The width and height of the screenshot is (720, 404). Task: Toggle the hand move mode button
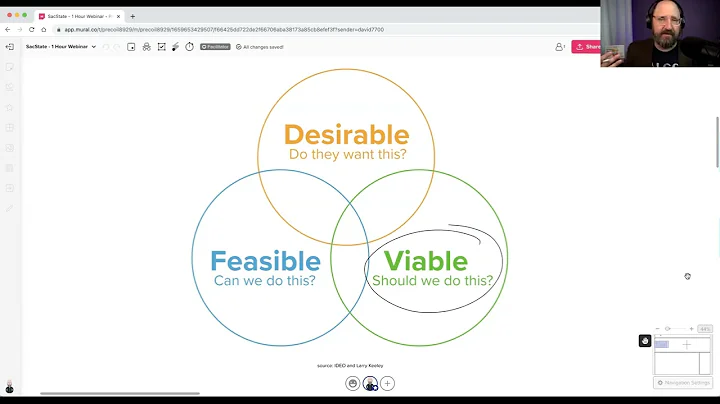[x=645, y=341]
